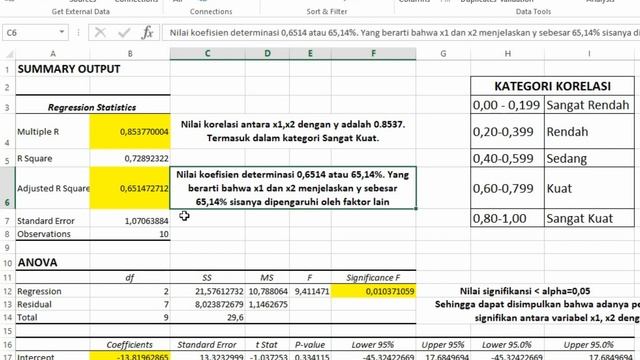Select the P-value header cell
The height and width of the screenshot is (360, 640).
[x=310, y=345]
